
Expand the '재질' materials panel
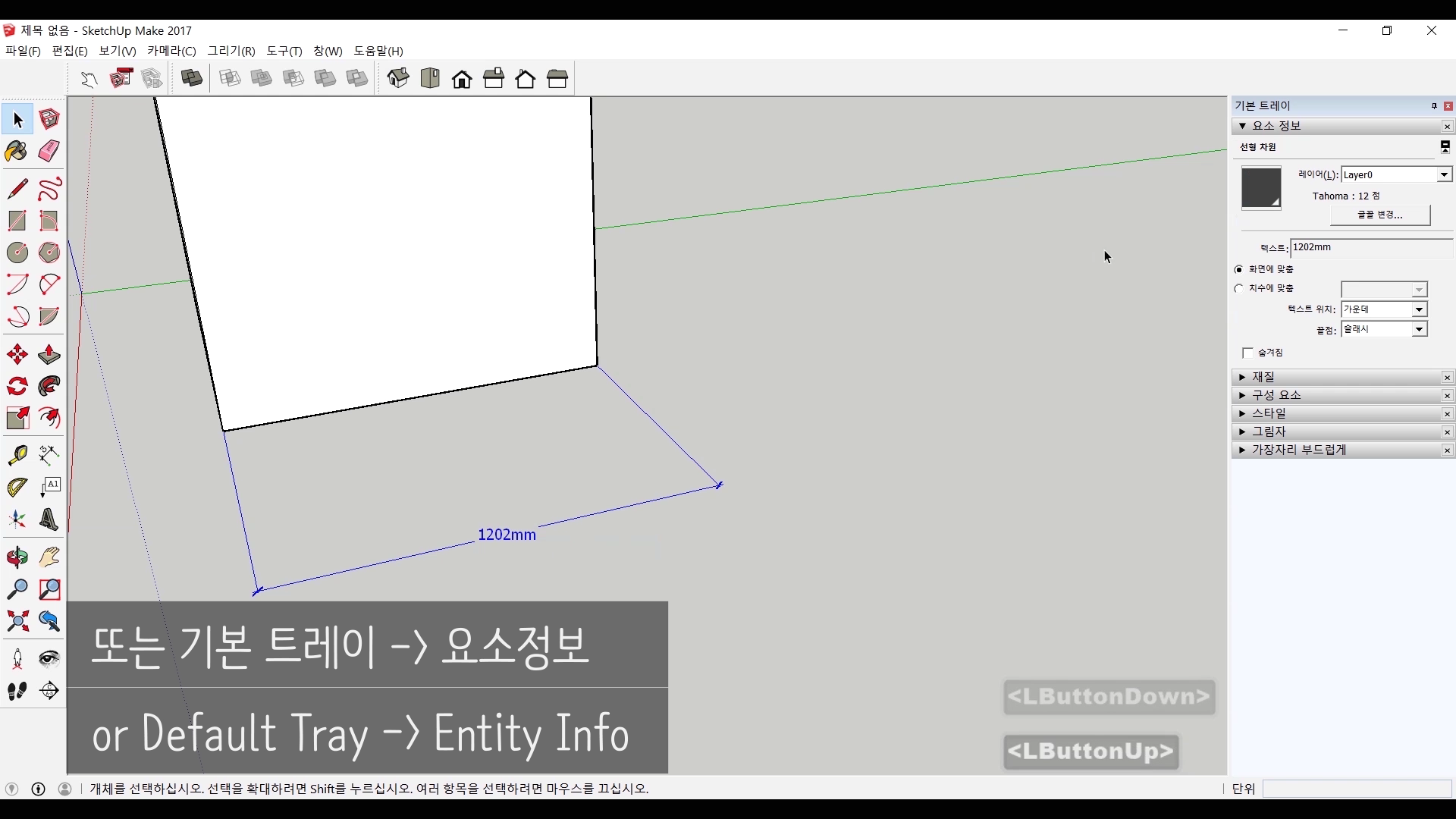(x=1263, y=377)
